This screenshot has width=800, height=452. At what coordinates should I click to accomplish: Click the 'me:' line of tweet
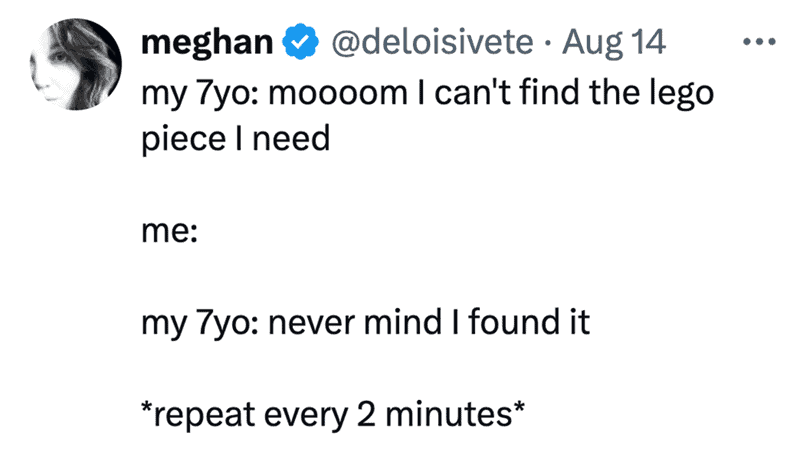pyautogui.click(x=169, y=231)
